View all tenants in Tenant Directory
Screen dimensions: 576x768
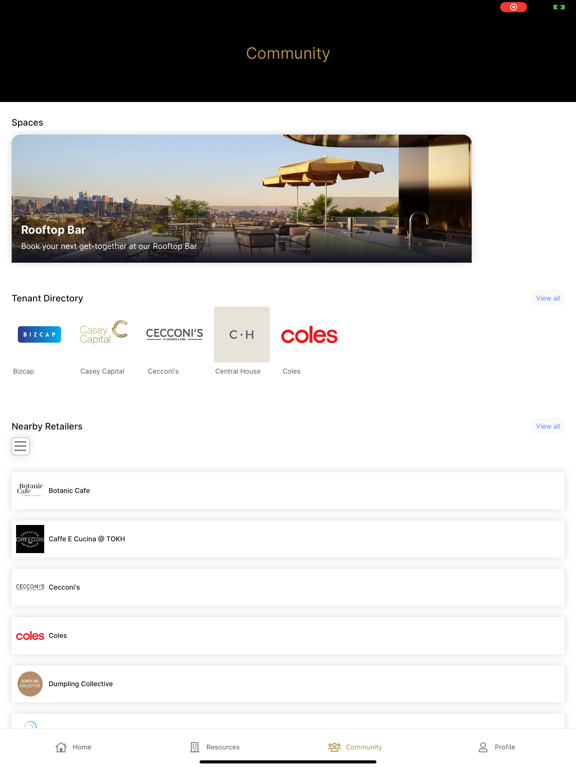pos(548,298)
